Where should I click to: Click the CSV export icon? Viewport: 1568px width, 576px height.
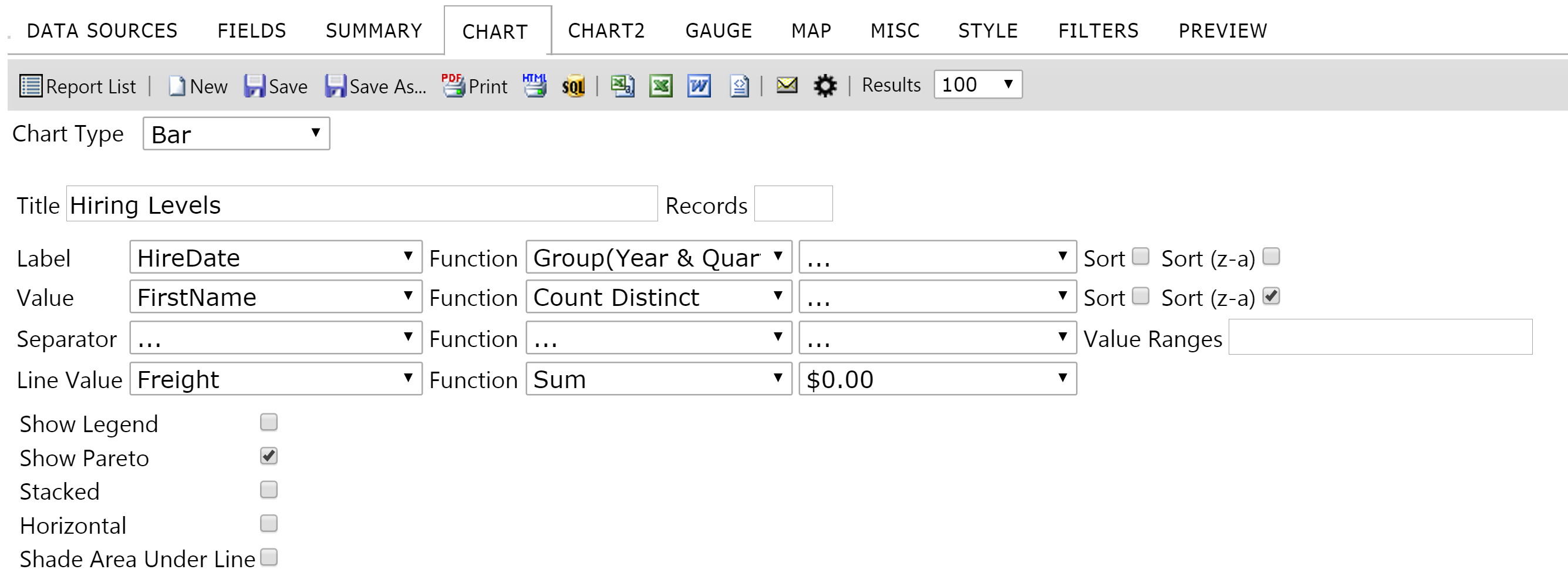click(622, 85)
